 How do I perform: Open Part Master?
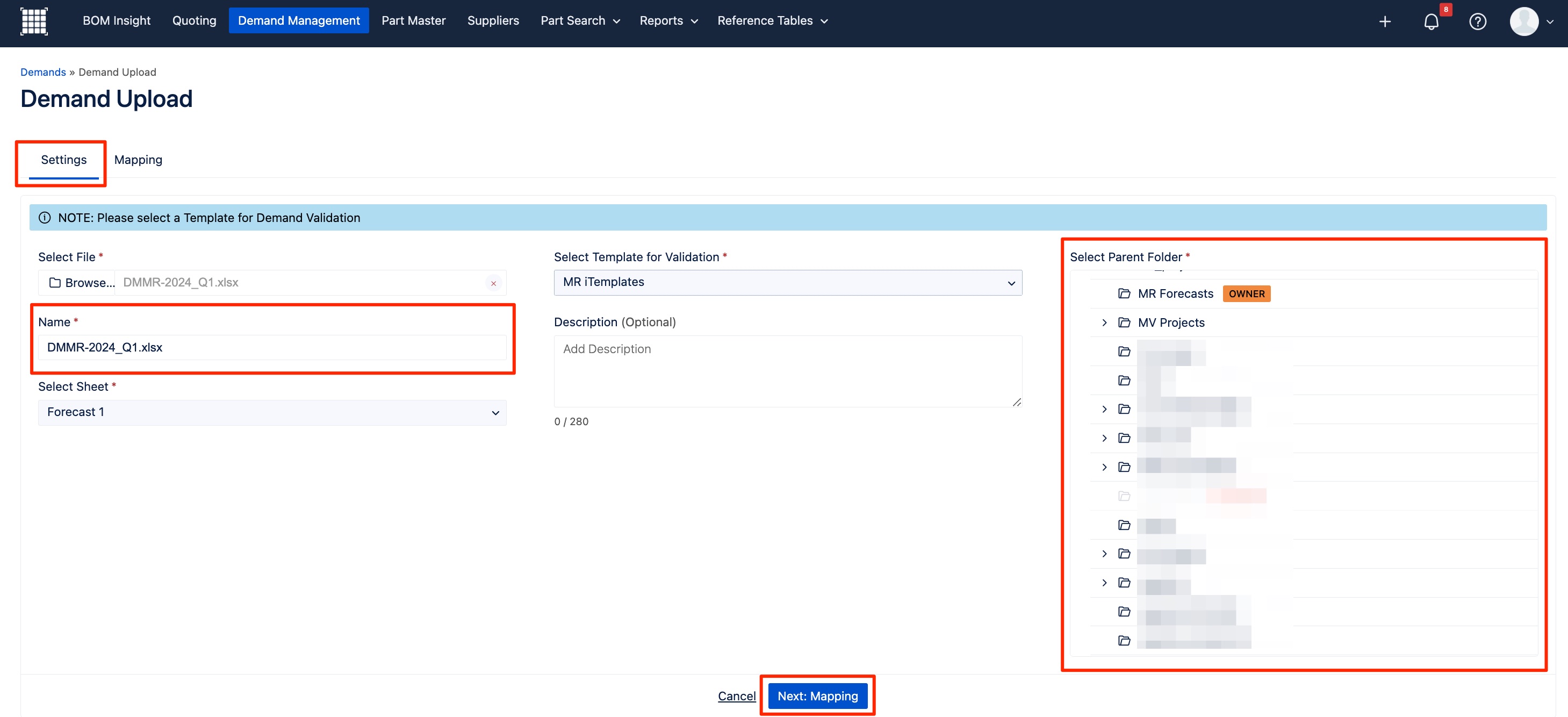tap(413, 21)
